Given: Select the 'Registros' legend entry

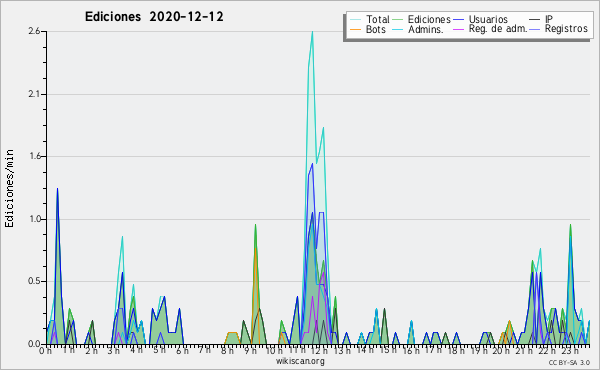Looking at the screenshot, I should coord(566,29).
